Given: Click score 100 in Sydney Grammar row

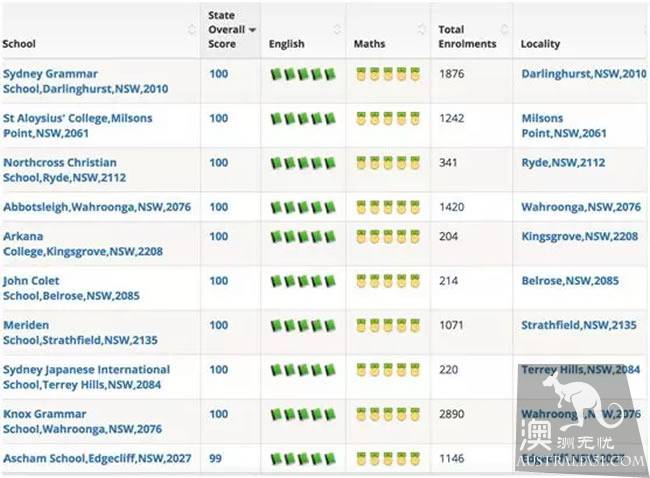Looking at the screenshot, I should [x=219, y=74].
